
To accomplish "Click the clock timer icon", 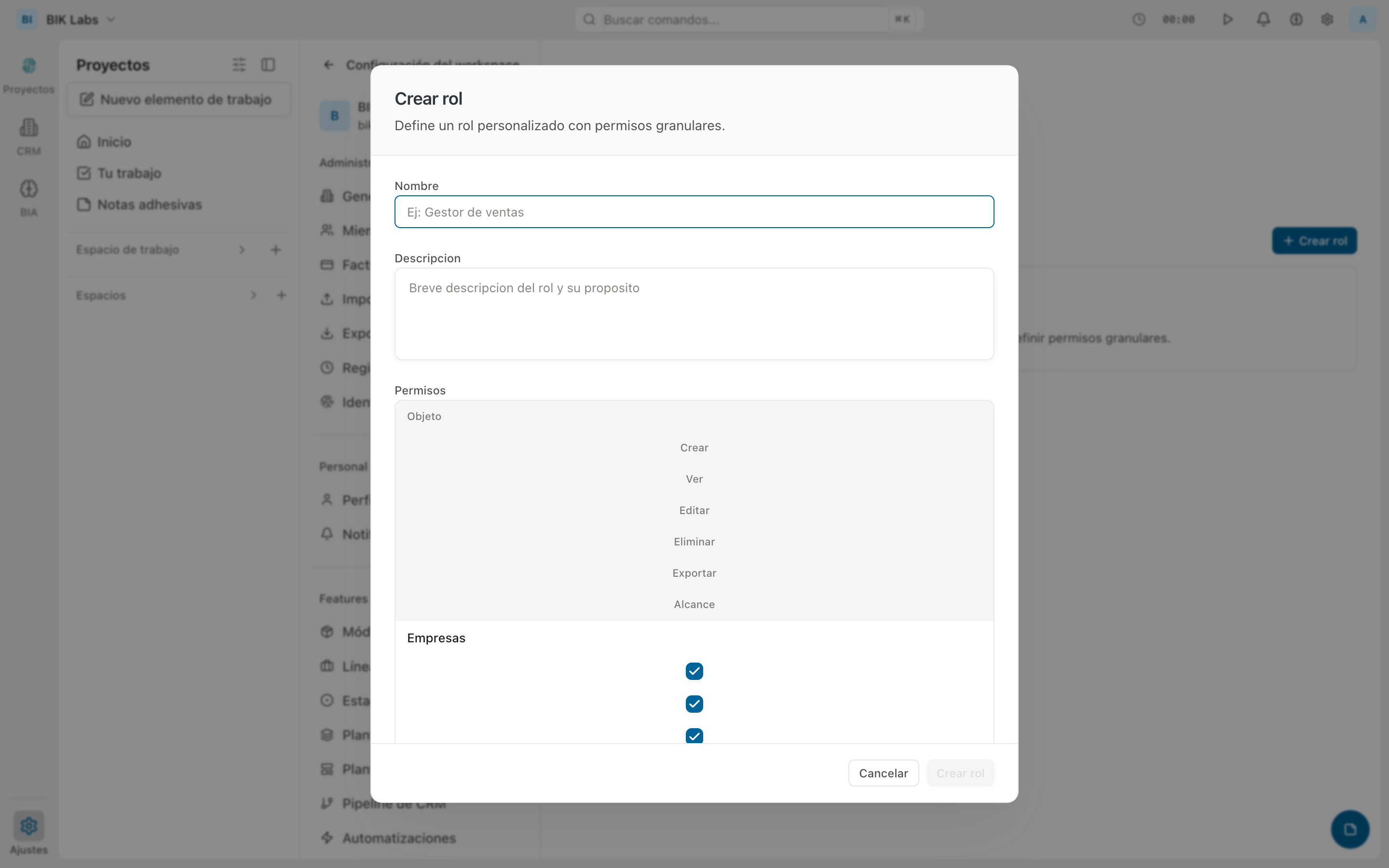I will (x=1139, y=19).
